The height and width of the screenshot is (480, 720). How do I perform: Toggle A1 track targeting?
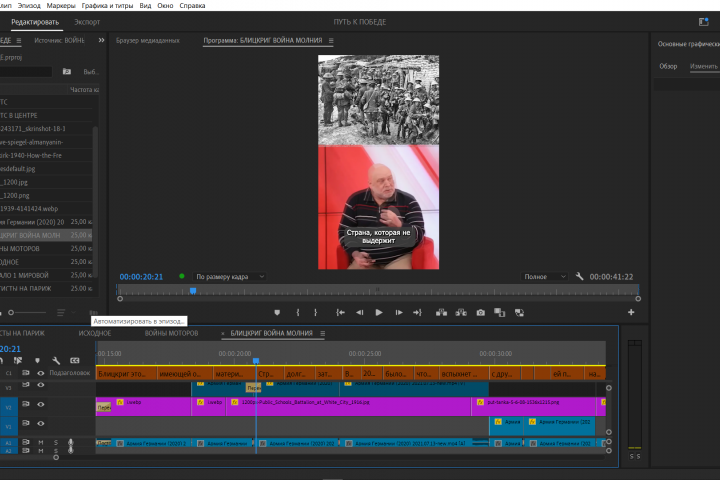[x=9, y=443]
